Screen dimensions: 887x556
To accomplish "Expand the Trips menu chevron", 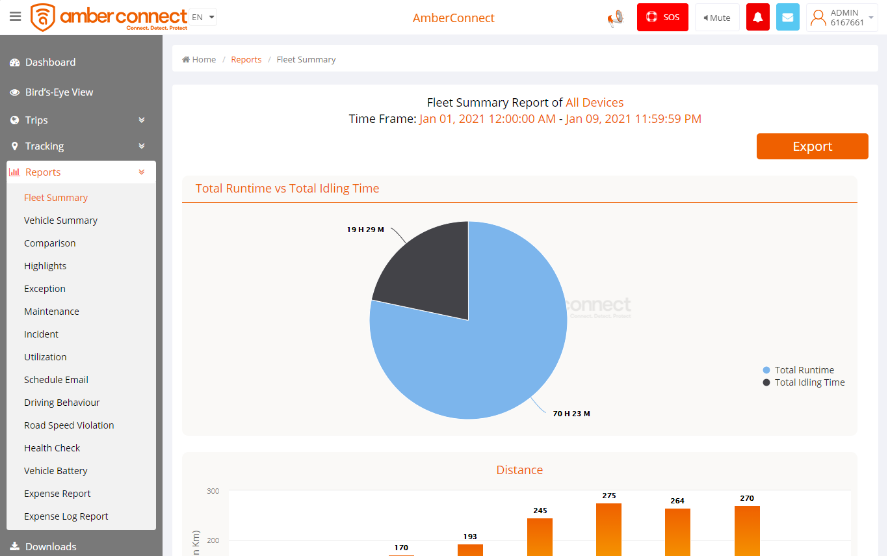I will tap(141, 120).
